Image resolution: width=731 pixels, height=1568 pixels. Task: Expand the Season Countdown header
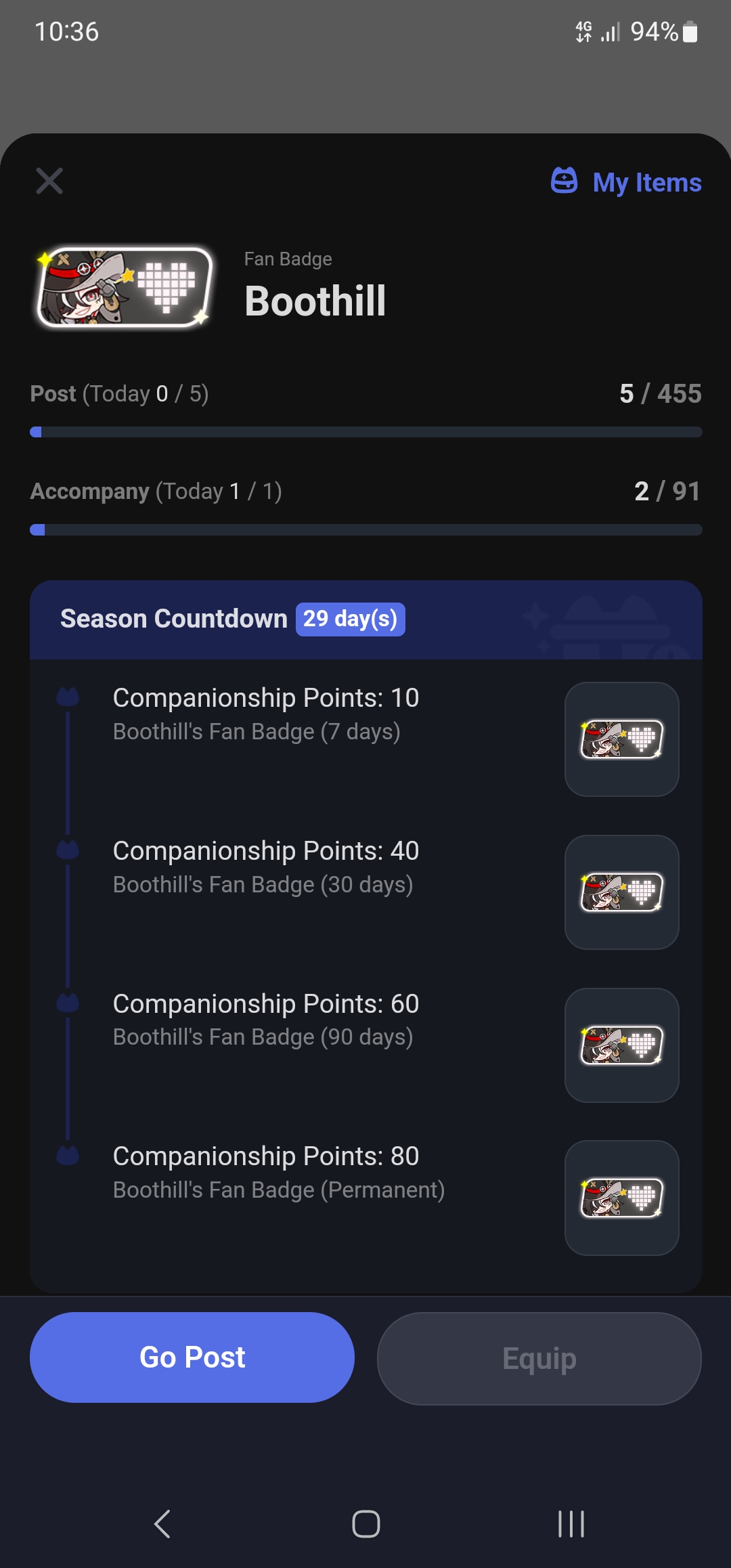pyautogui.click(x=174, y=618)
